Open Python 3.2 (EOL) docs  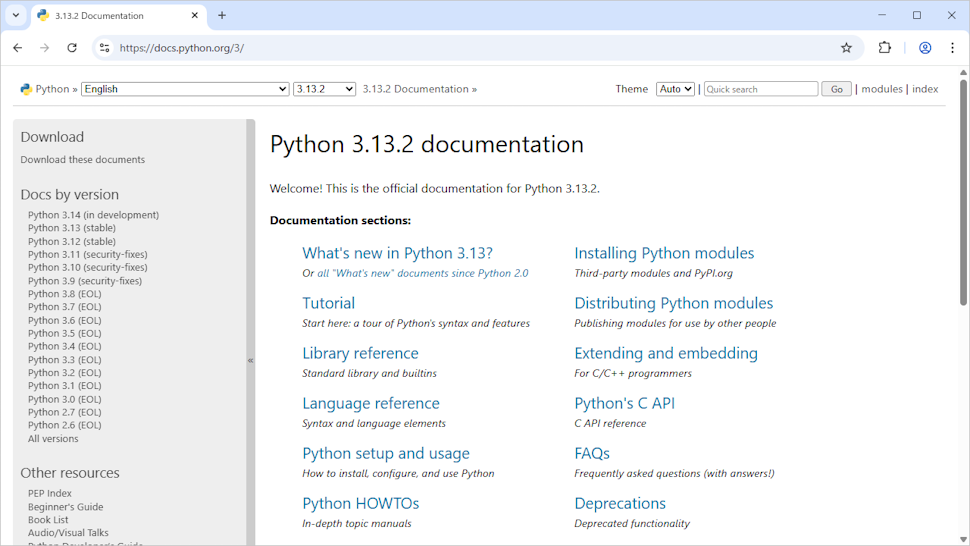point(64,373)
